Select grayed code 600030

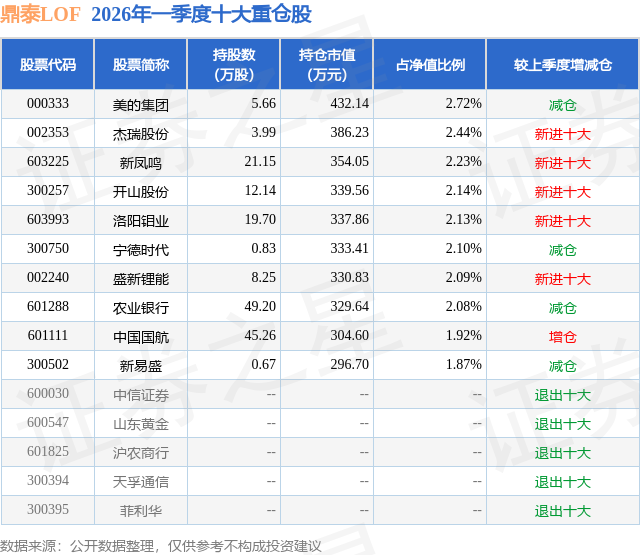(x=48, y=393)
